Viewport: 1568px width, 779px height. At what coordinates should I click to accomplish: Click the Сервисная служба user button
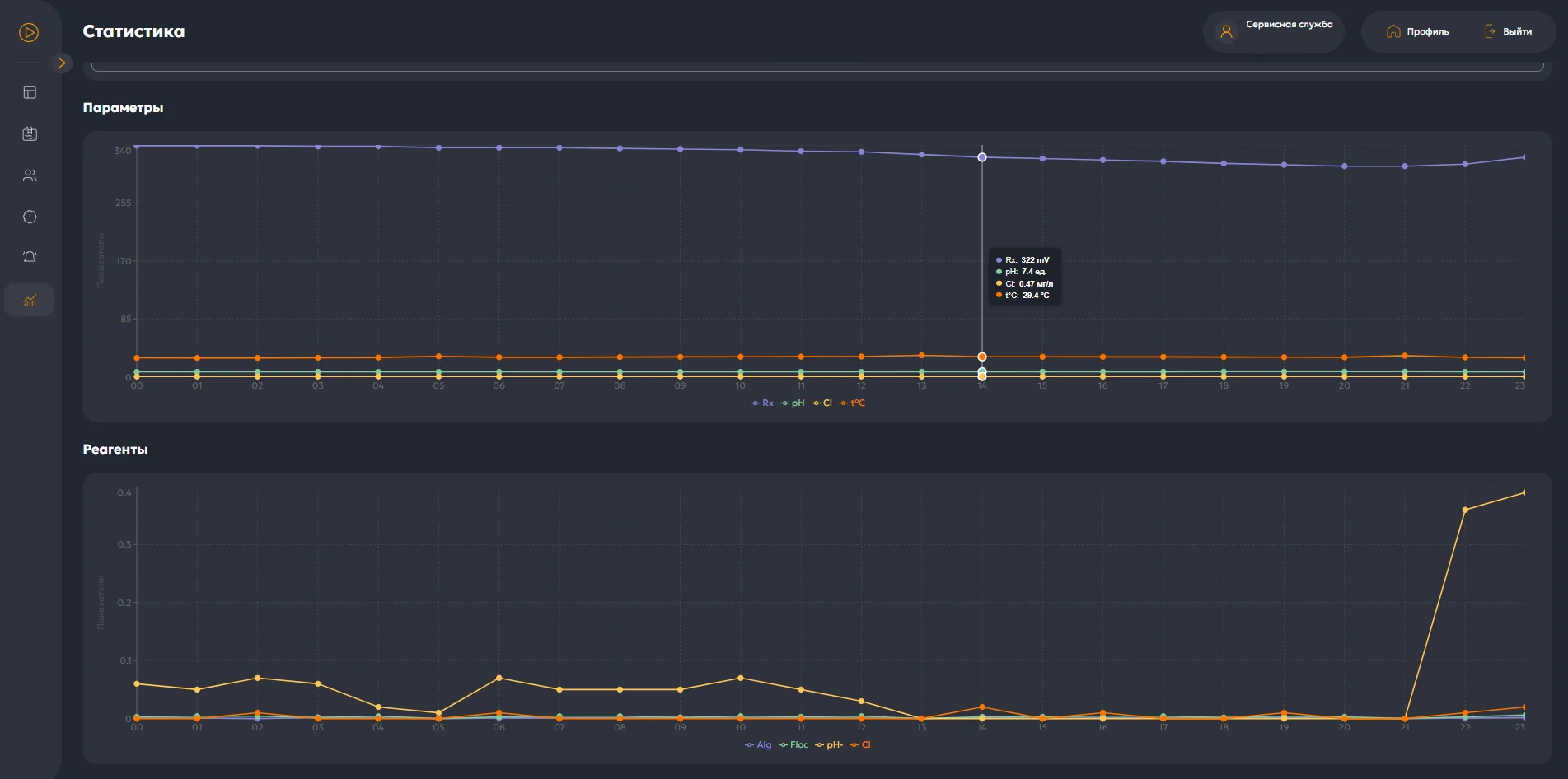click(1273, 31)
